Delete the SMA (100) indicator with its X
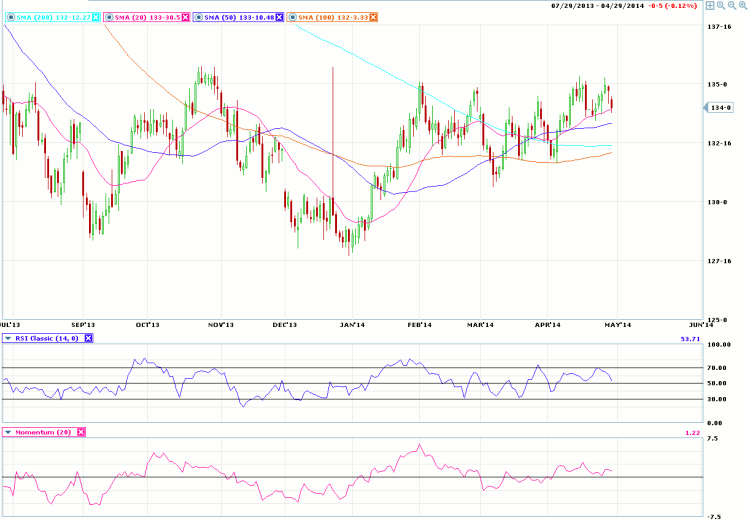The height and width of the screenshot is (524, 750). pos(373,18)
